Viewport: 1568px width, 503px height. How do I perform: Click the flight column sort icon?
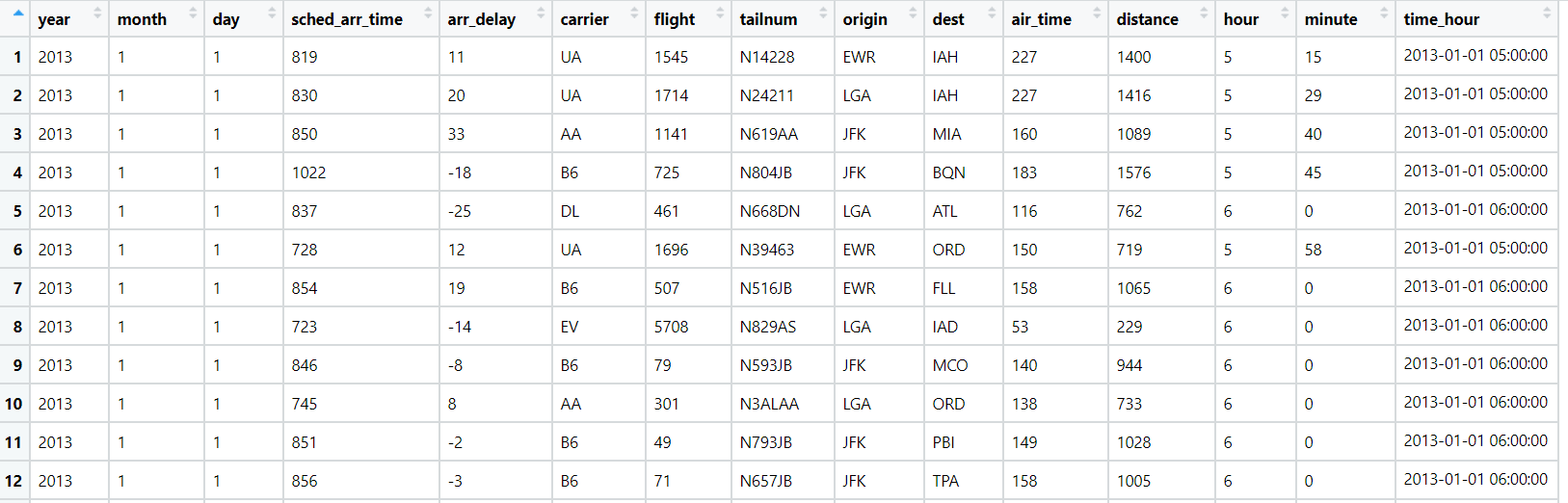[720, 13]
